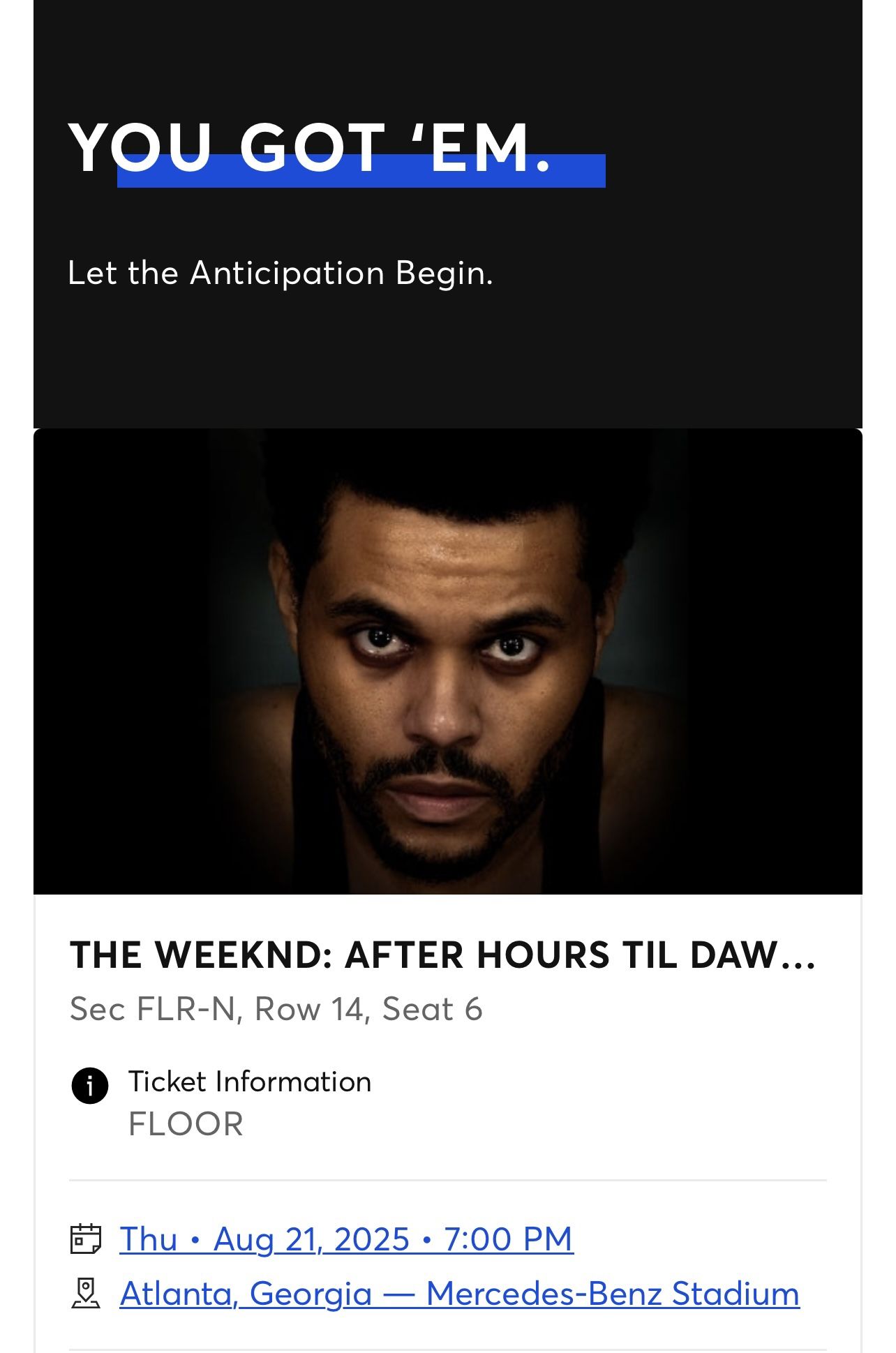Click the Sec FLR-N, Row 14, Seat 6 text

[276, 1009]
